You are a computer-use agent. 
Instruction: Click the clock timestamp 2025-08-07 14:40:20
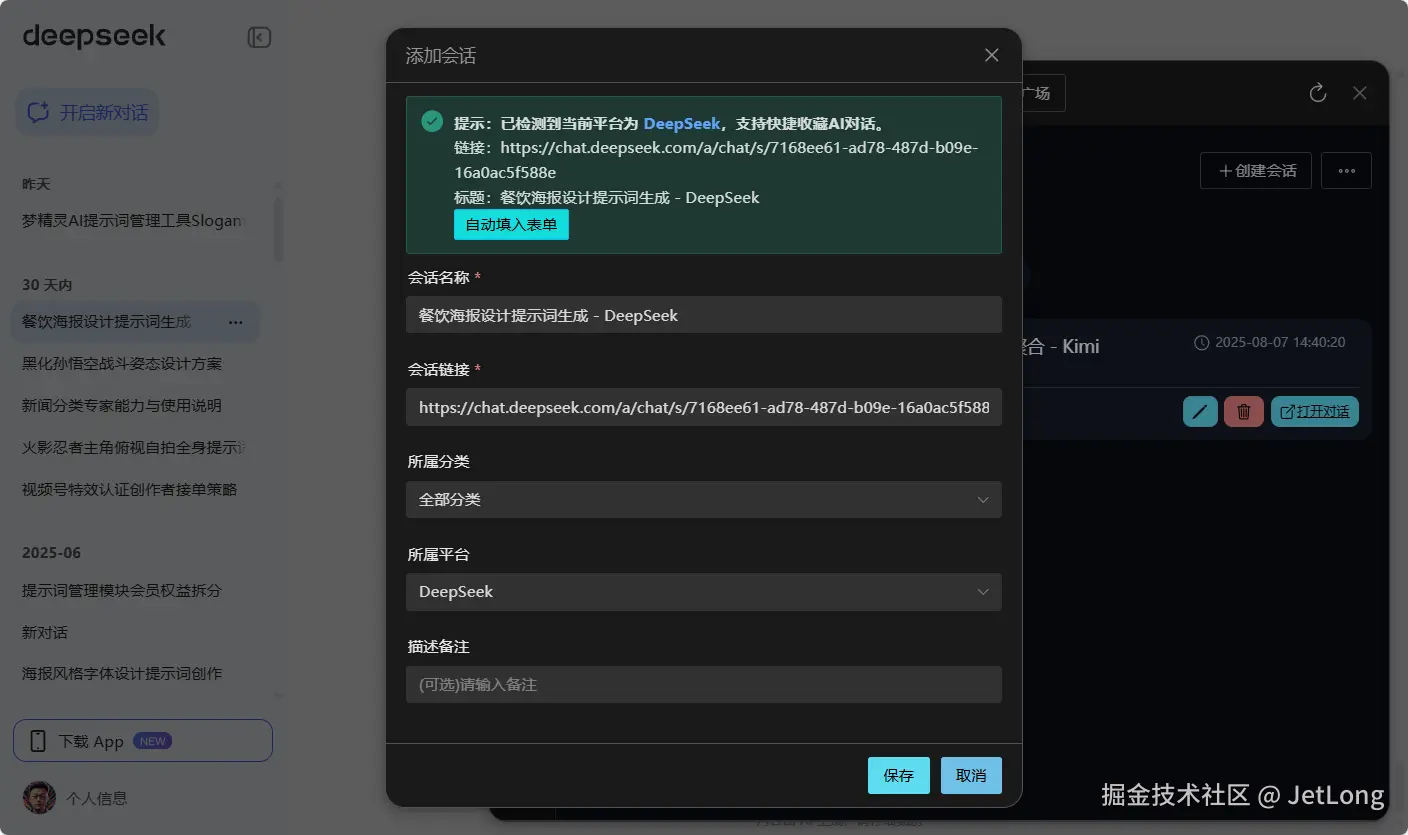1270,342
